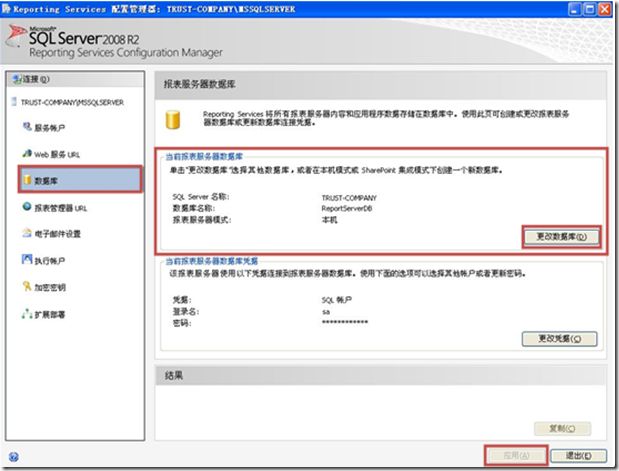
Task: Click the masked password value
Action: (x=345, y=323)
